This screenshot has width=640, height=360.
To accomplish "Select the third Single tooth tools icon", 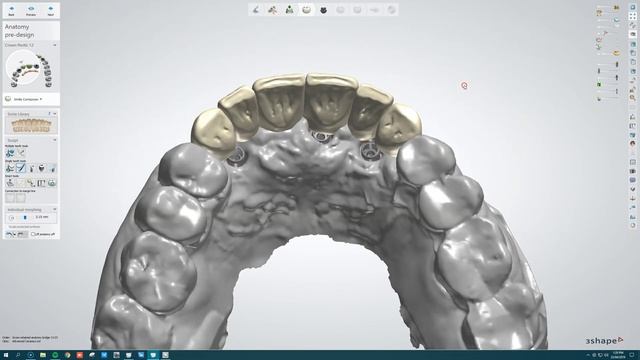I will (x=31, y=168).
